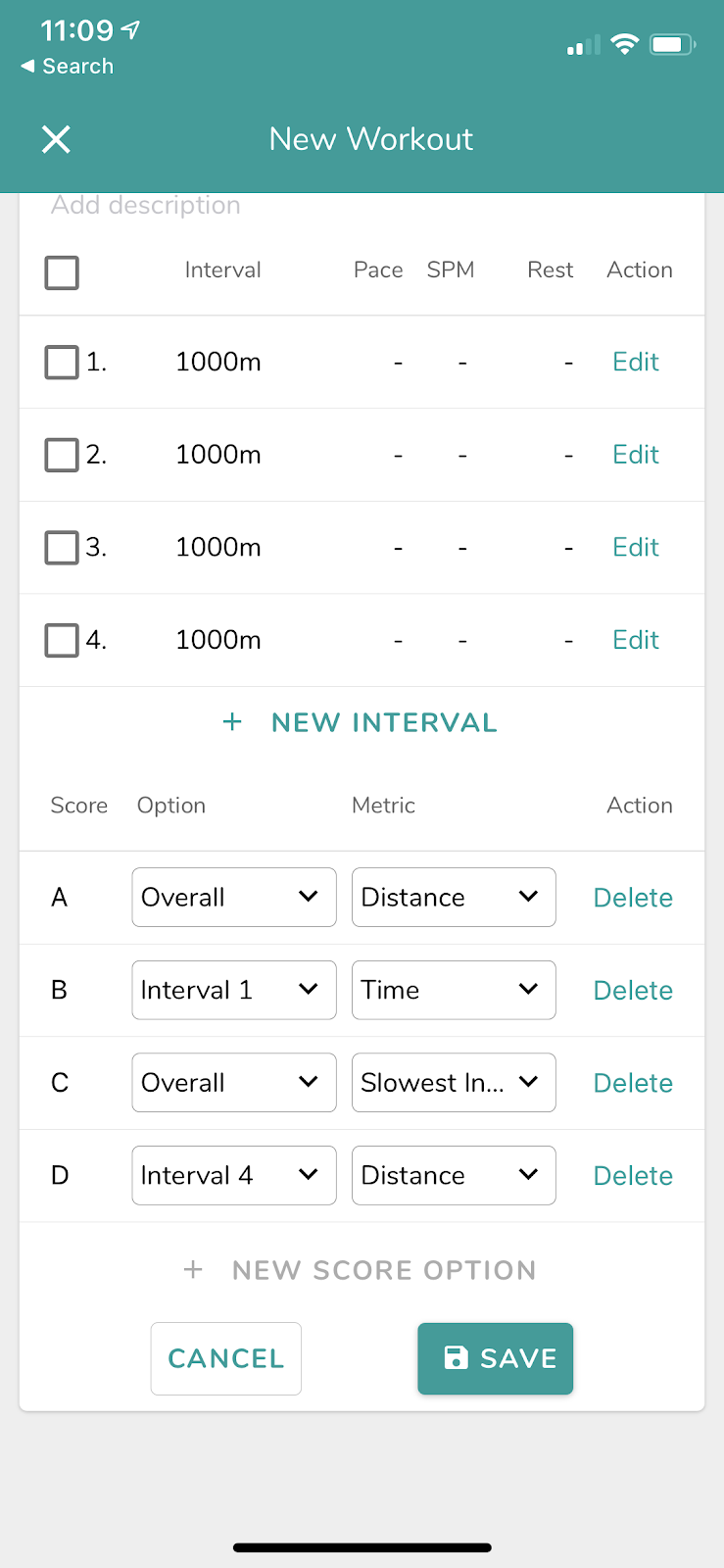Tap the plus icon beside New Interval
The height and width of the screenshot is (1568, 724).
coord(232,723)
